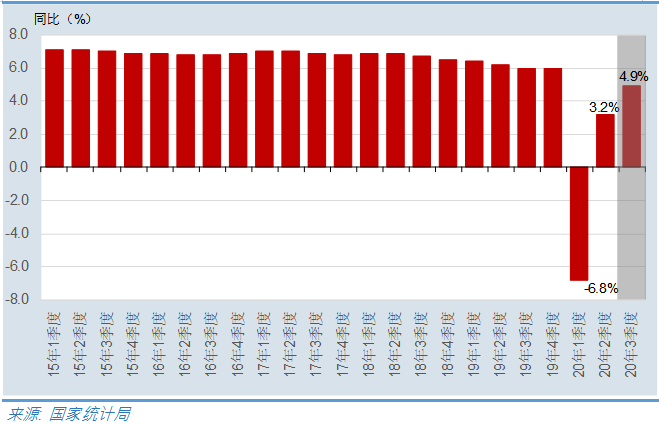Image resolution: width=659 pixels, height=423 pixels.
Task: Select the highlighted 20年3季度 bar
Action: point(631,127)
